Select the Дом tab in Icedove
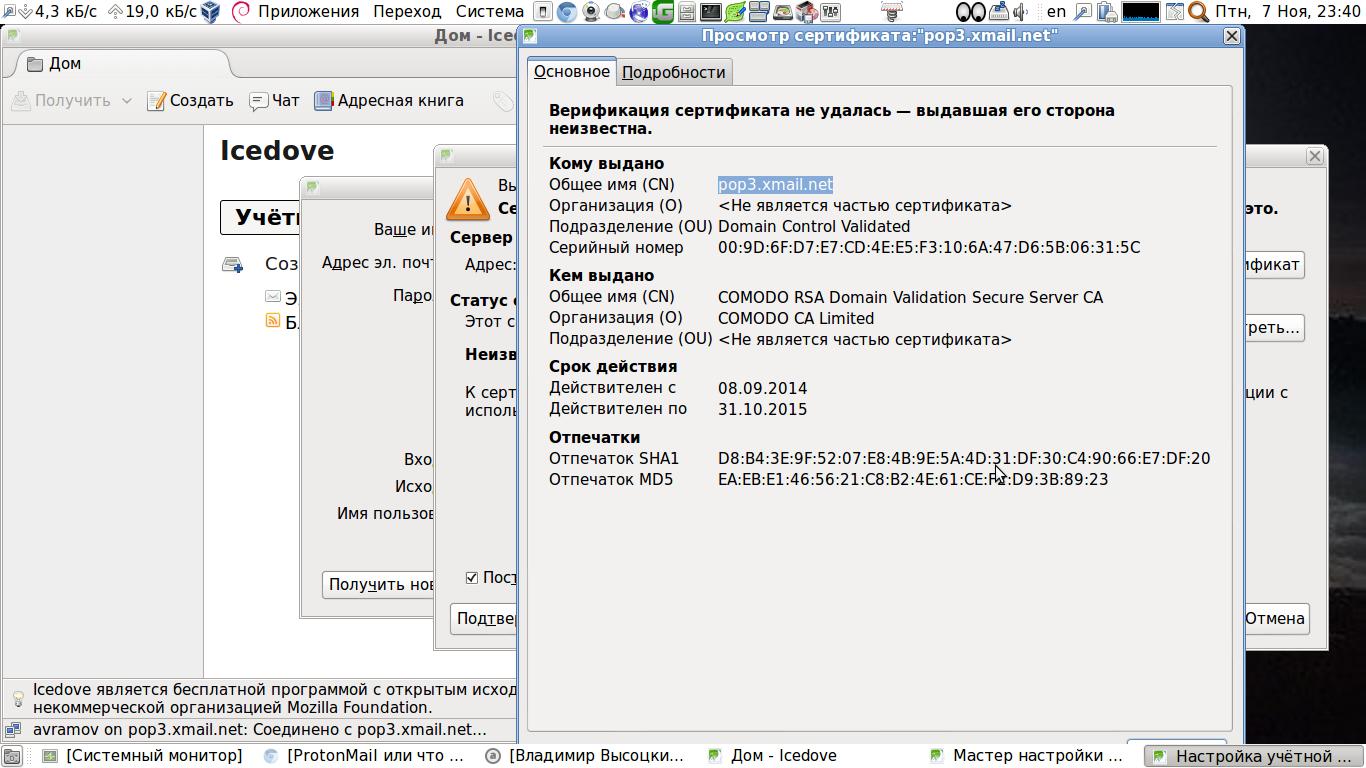The width and height of the screenshot is (1366, 768). pyautogui.click(x=118, y=63)
